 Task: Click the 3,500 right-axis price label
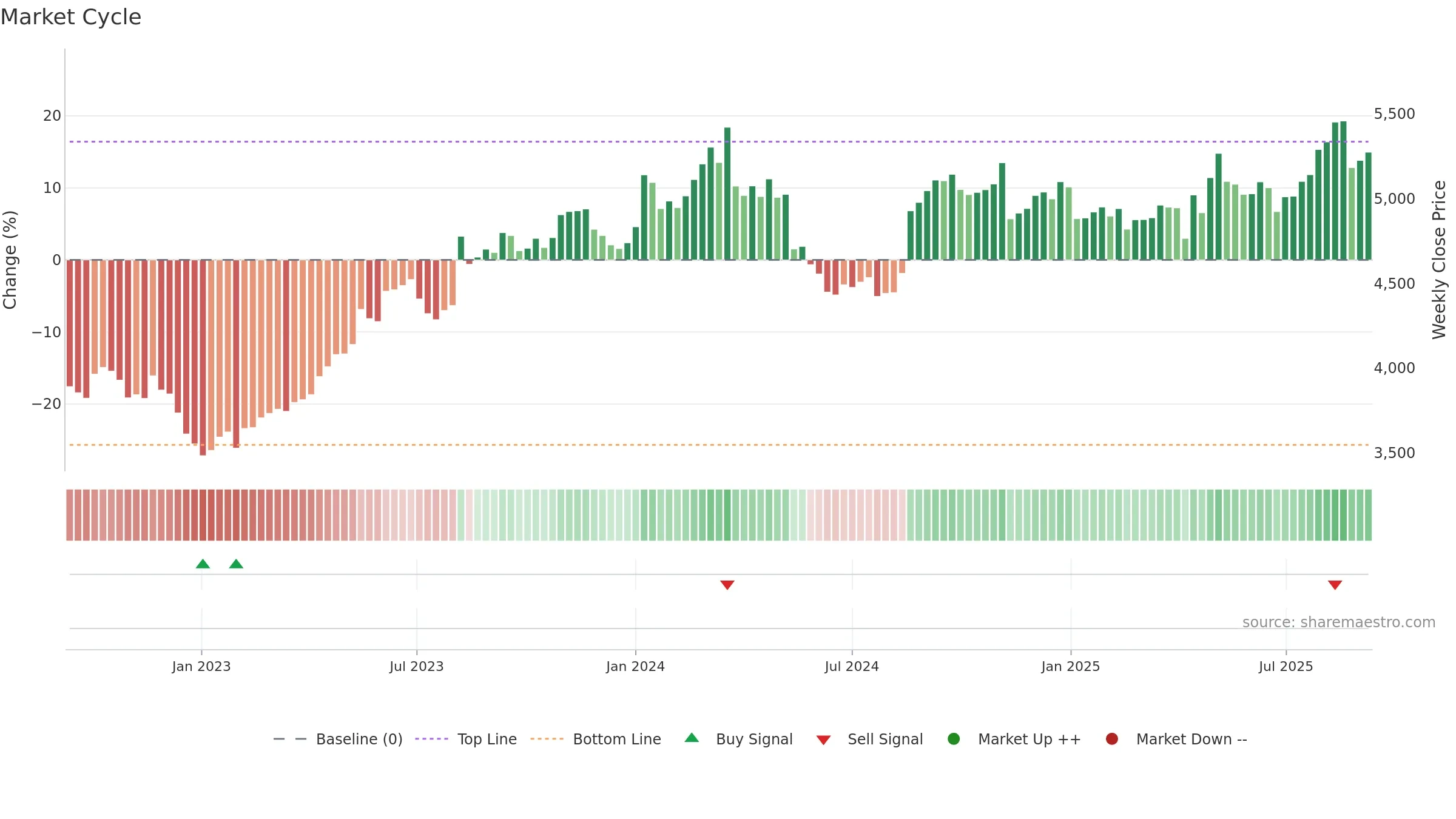(1394, 453)
